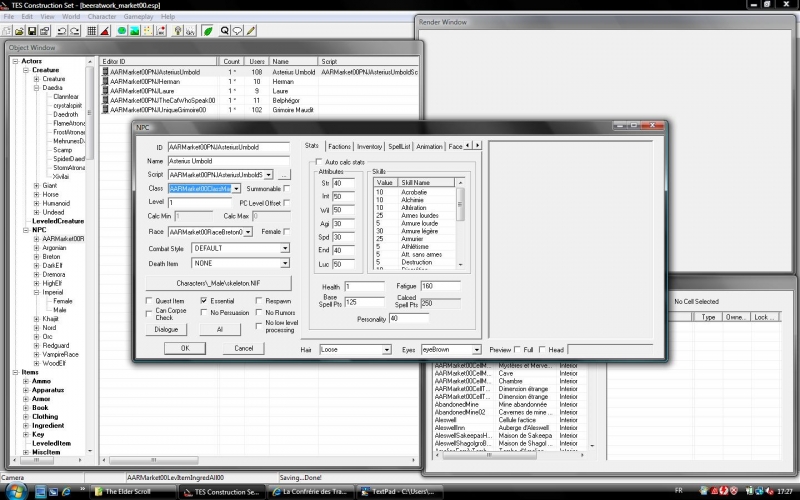Click into the NPC Name field
Viewport: 800px width, 500px height.
229,161
